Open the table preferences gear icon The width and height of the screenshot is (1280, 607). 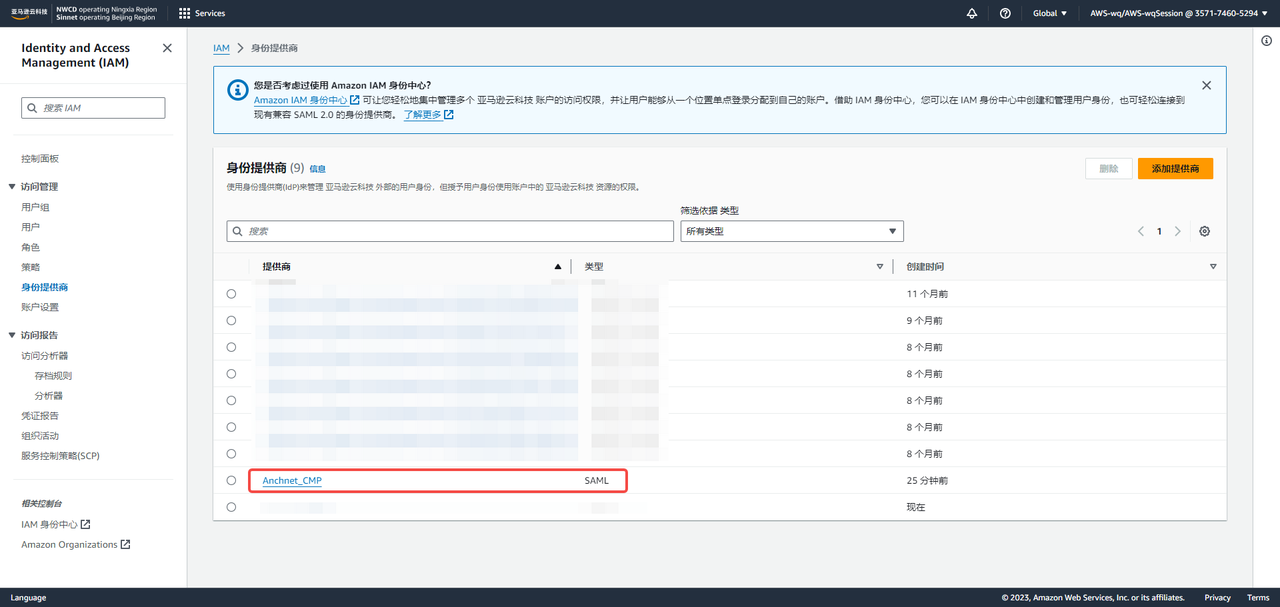coord(1204,231)
